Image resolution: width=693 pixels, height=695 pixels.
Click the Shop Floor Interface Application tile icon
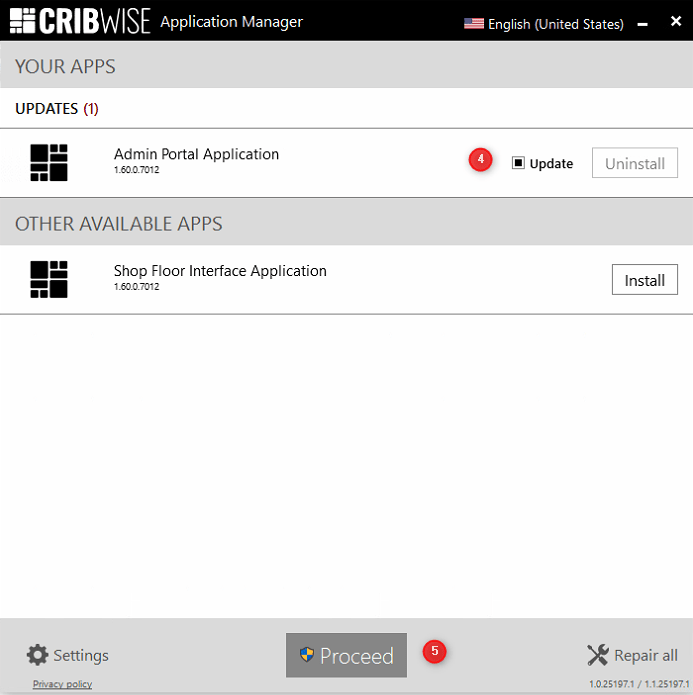click(x=49, y=279)
